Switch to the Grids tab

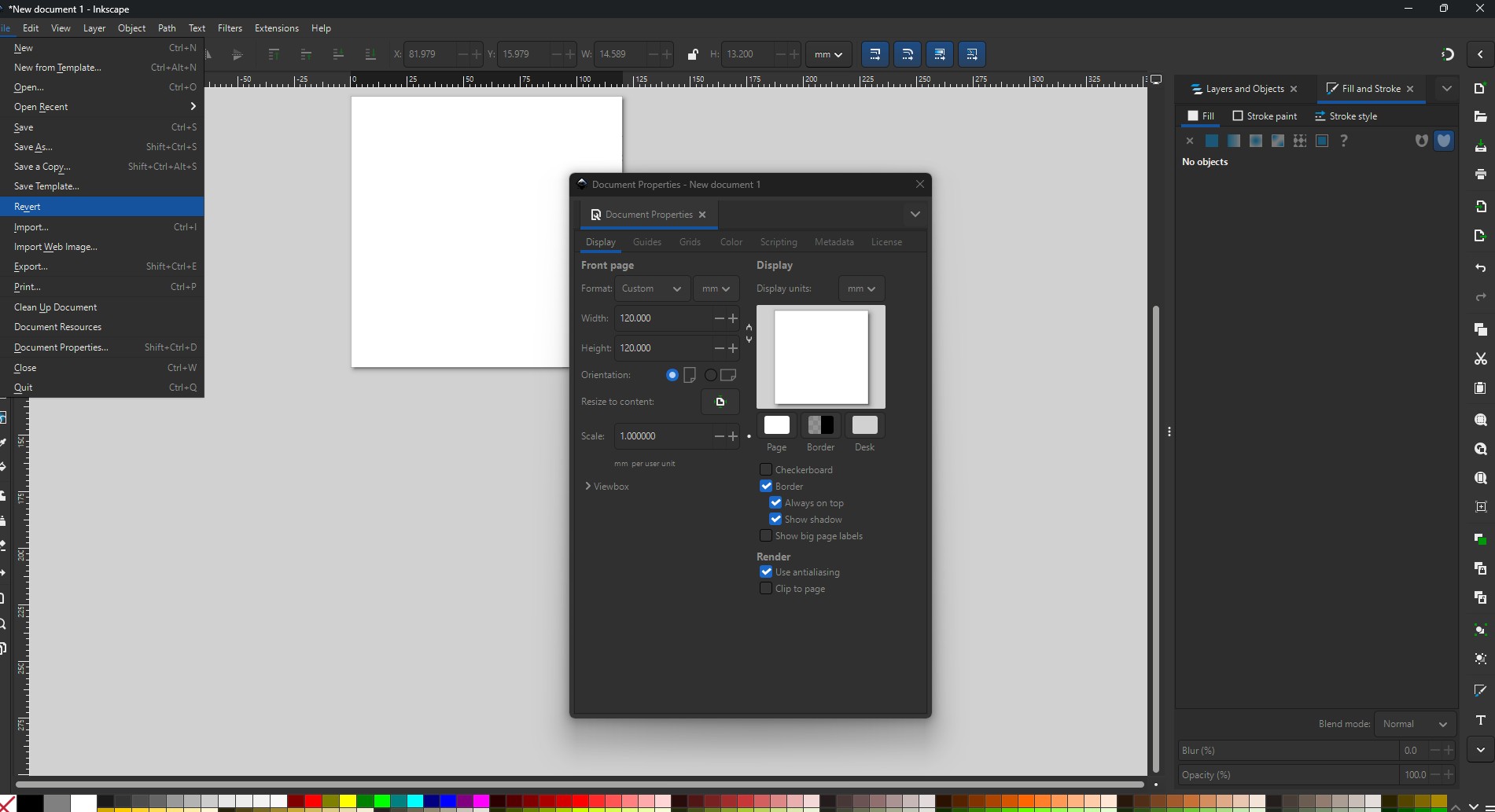coord(690,242)
